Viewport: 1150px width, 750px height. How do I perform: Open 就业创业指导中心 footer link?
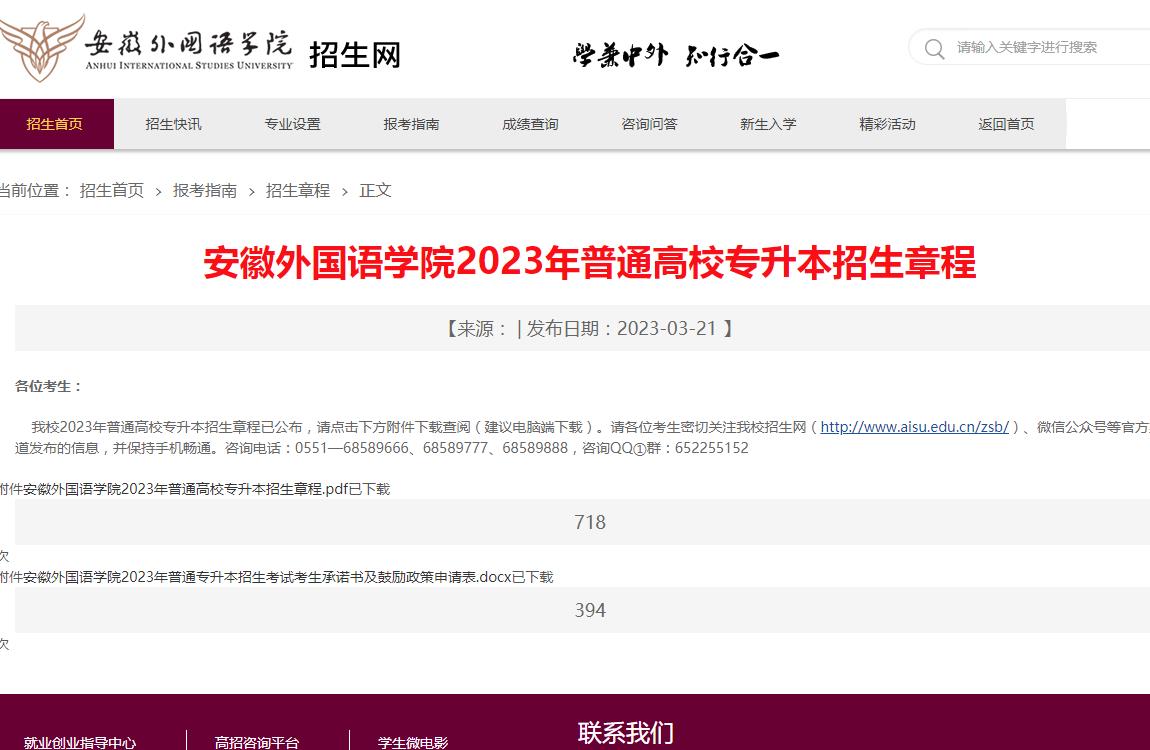point(80,742)
